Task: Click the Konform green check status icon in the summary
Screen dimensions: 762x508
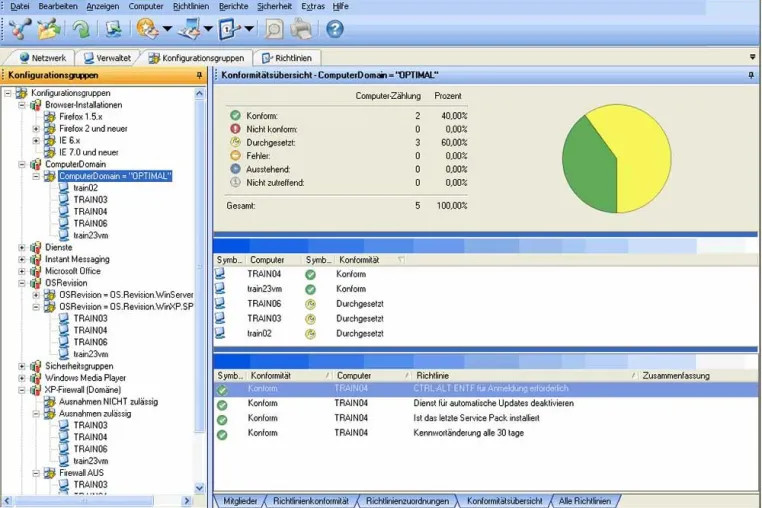Action: click(235, 116)
